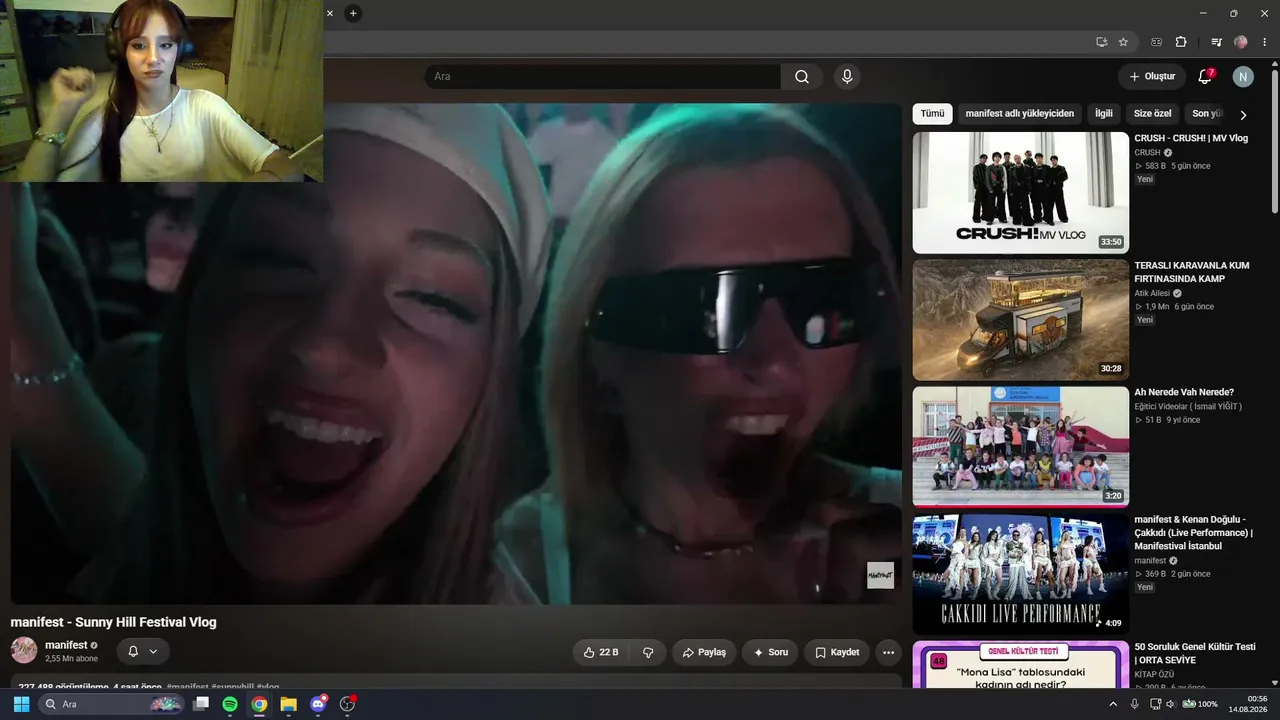
Task: Select the Tümü filter chip
Action: [932, 114]
